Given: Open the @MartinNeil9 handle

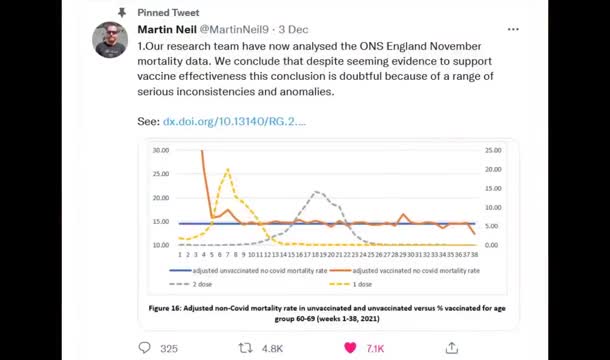Looking at the screenshot, I should coord(234,30).
